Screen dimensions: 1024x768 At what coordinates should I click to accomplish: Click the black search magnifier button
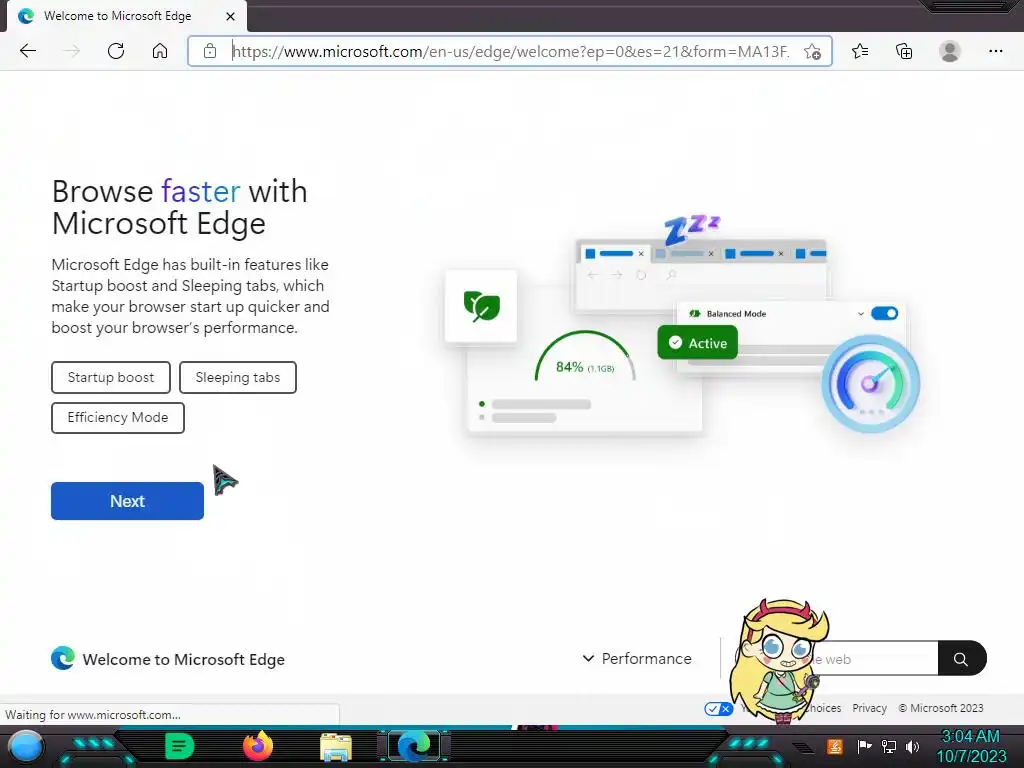click(961, 658)
